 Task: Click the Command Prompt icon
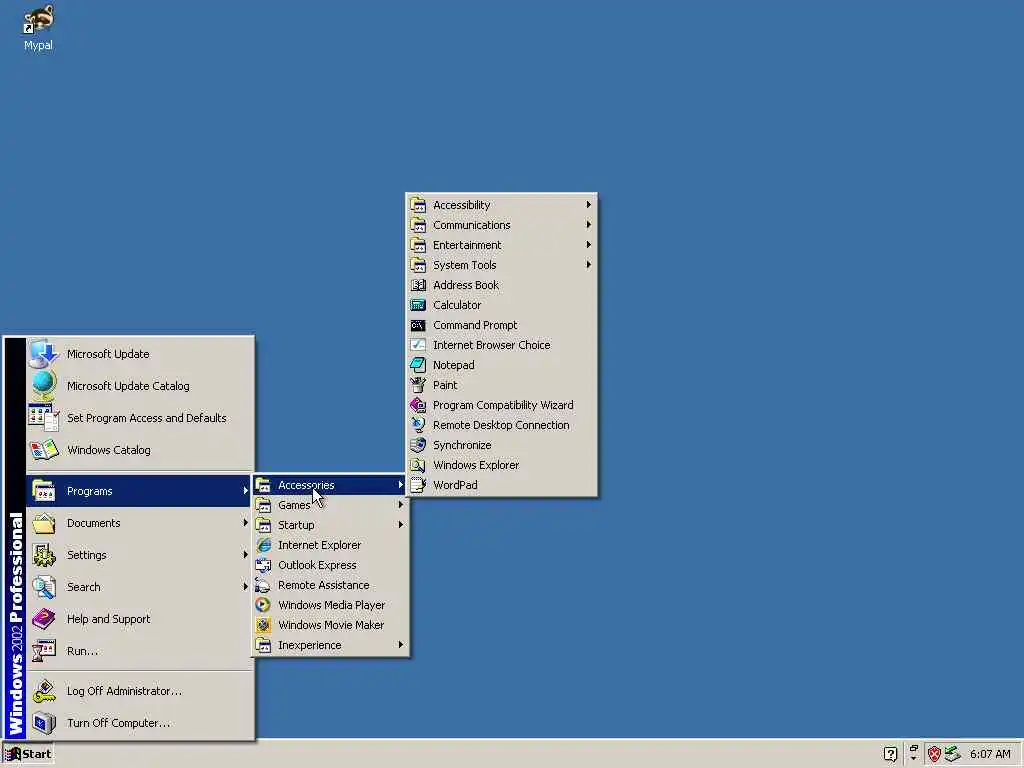[418, 325]
